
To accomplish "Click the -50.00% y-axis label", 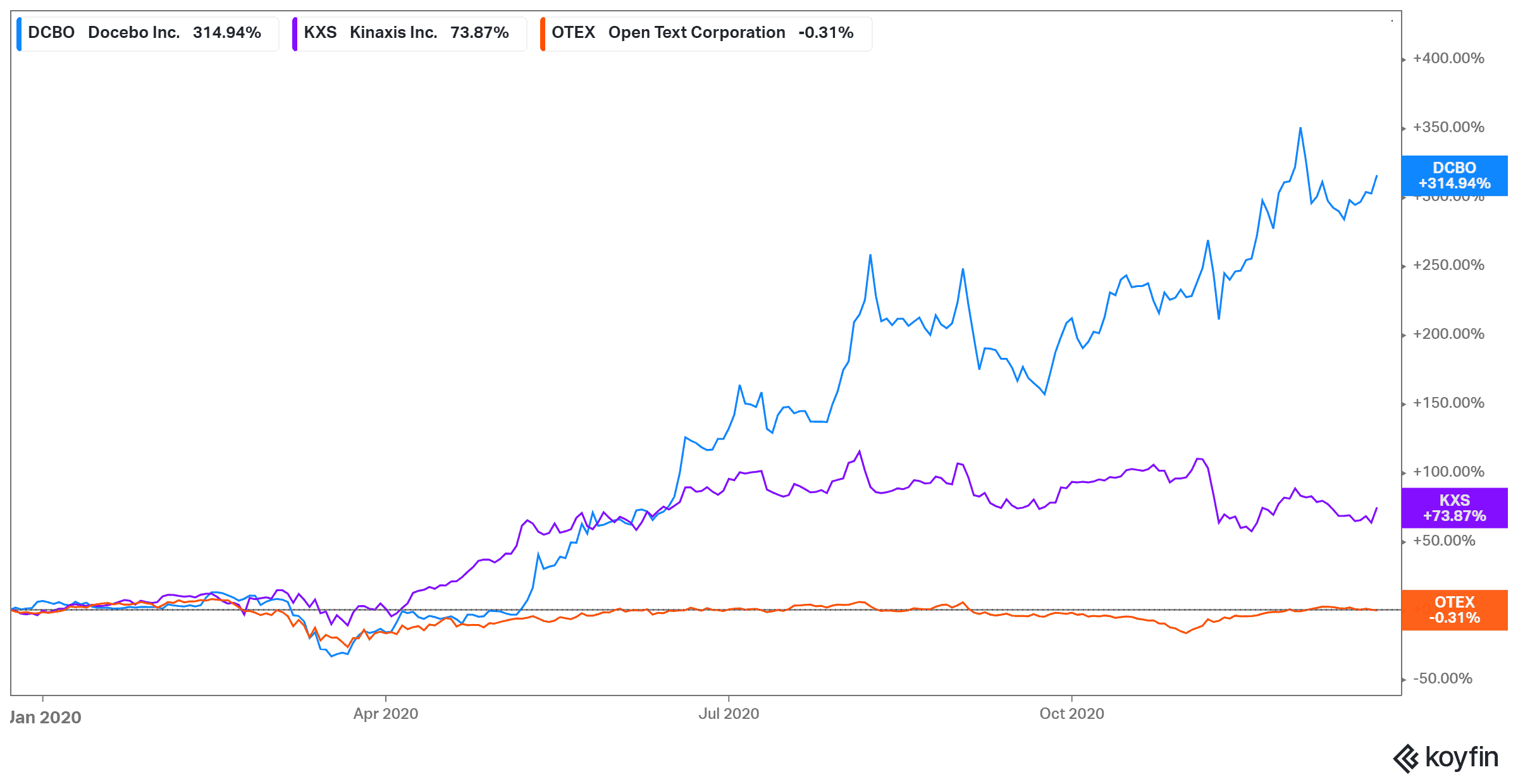I will click(x=1443, y=678).
